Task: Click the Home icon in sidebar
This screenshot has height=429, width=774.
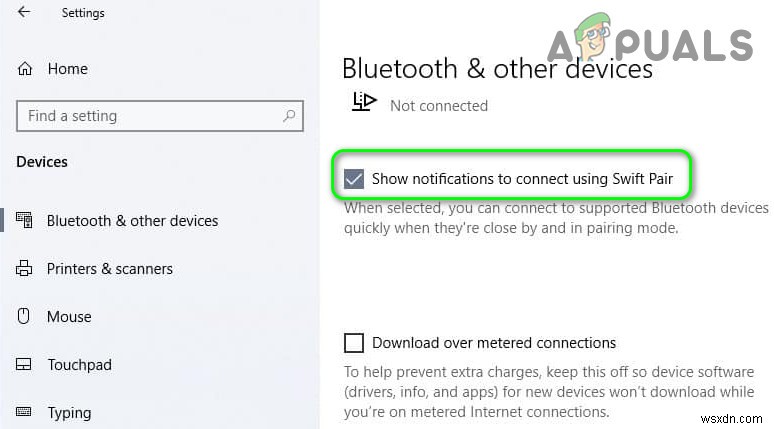Action: pos(25,69)
